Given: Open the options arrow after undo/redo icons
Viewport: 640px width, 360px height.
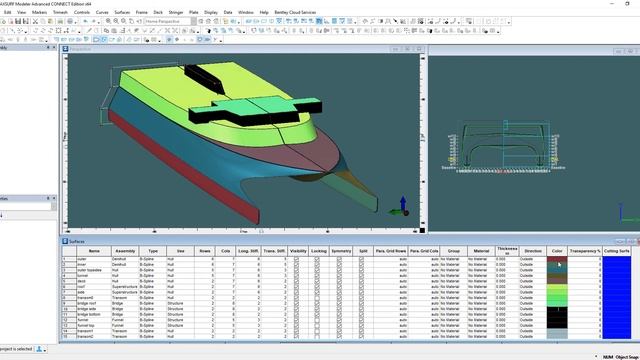Looking at the screenshot, I should click(99, 22).
